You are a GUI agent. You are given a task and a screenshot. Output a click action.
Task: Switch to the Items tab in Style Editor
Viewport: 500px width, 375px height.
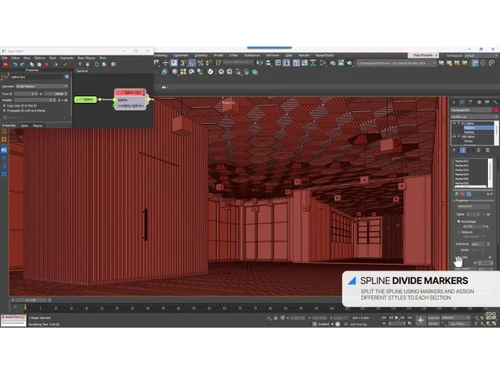pyautogui.click(x=24, y=126)
